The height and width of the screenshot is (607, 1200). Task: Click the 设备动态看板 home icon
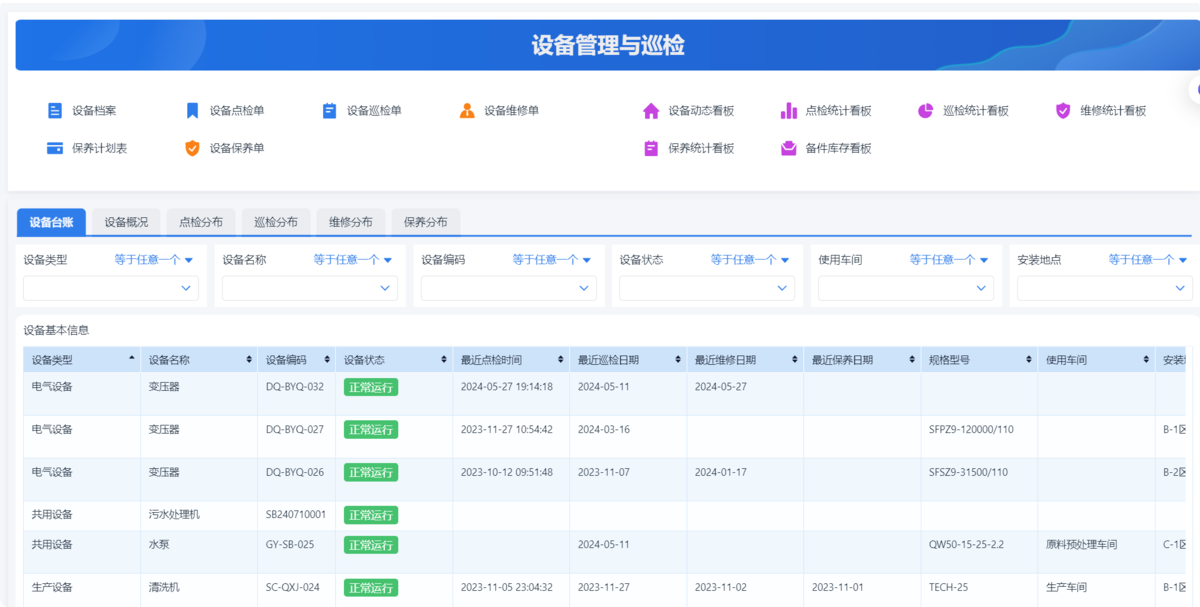click(651, 111)
